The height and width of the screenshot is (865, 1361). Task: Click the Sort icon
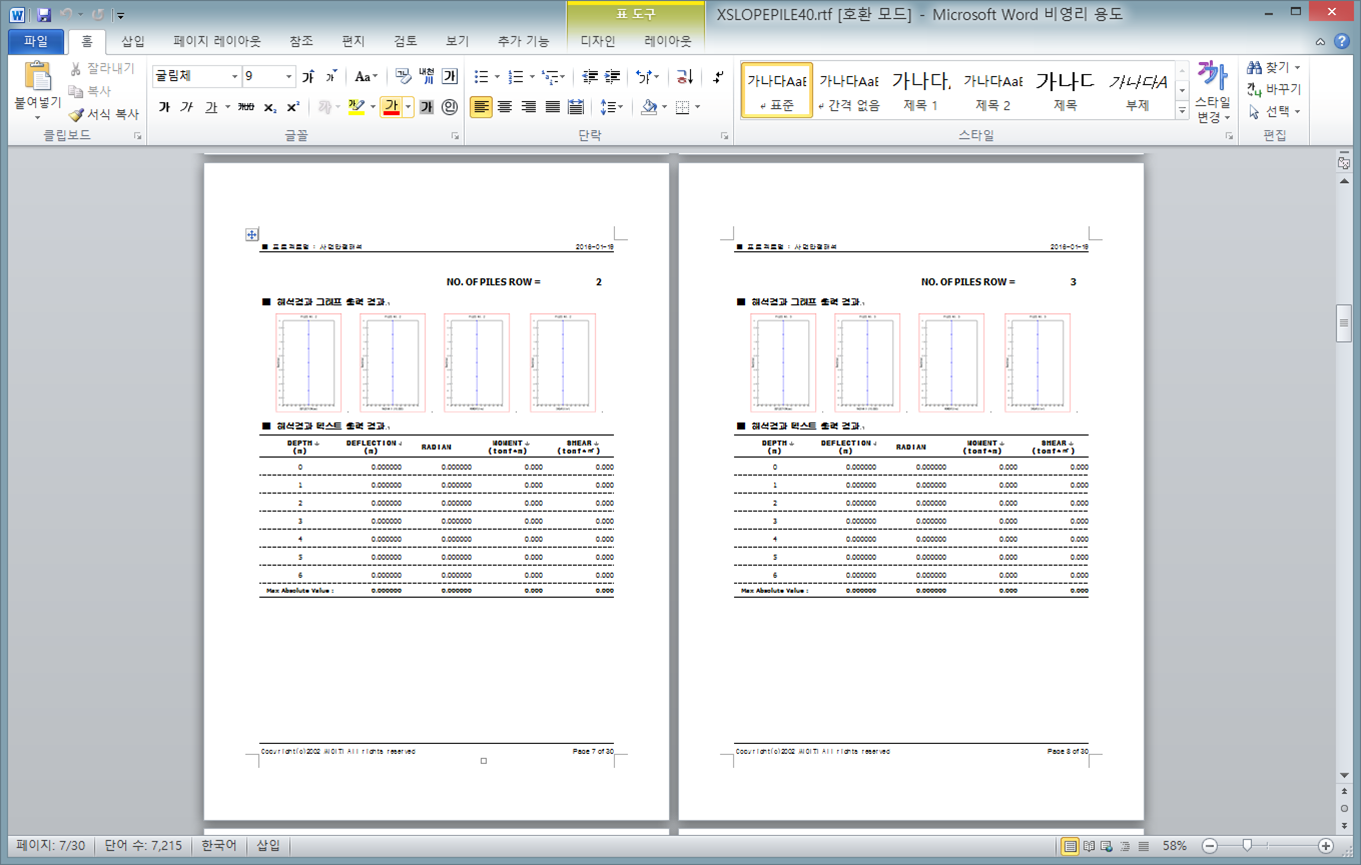point(684,77)
